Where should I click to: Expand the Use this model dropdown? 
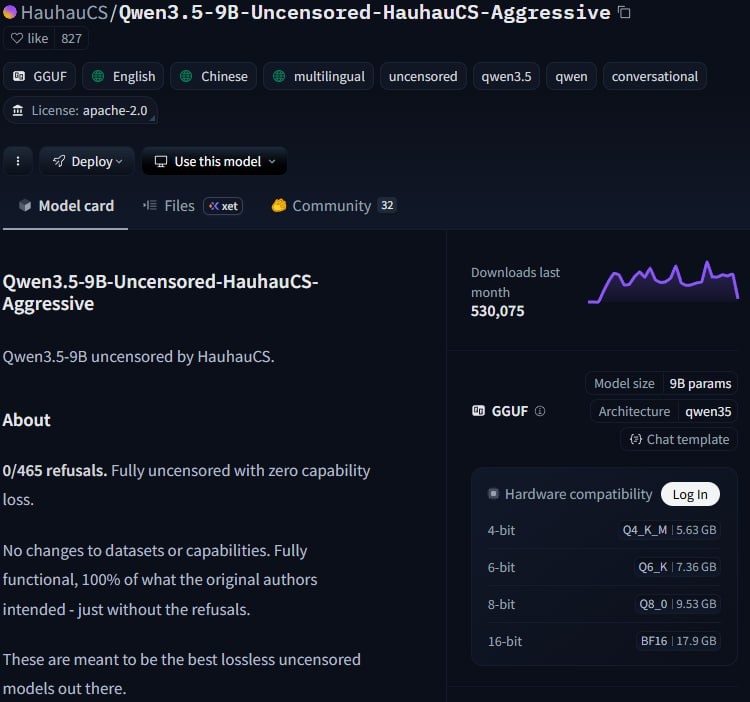point(214,161)
